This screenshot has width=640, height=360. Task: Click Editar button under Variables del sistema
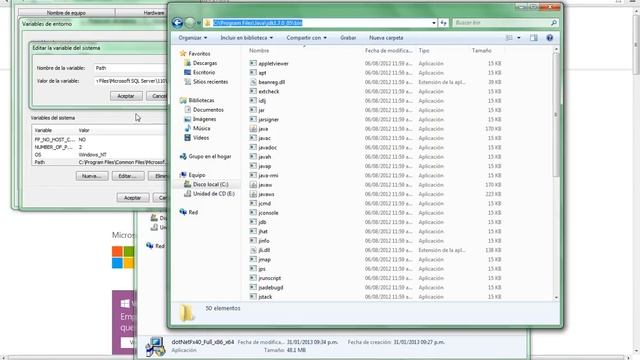128,176
